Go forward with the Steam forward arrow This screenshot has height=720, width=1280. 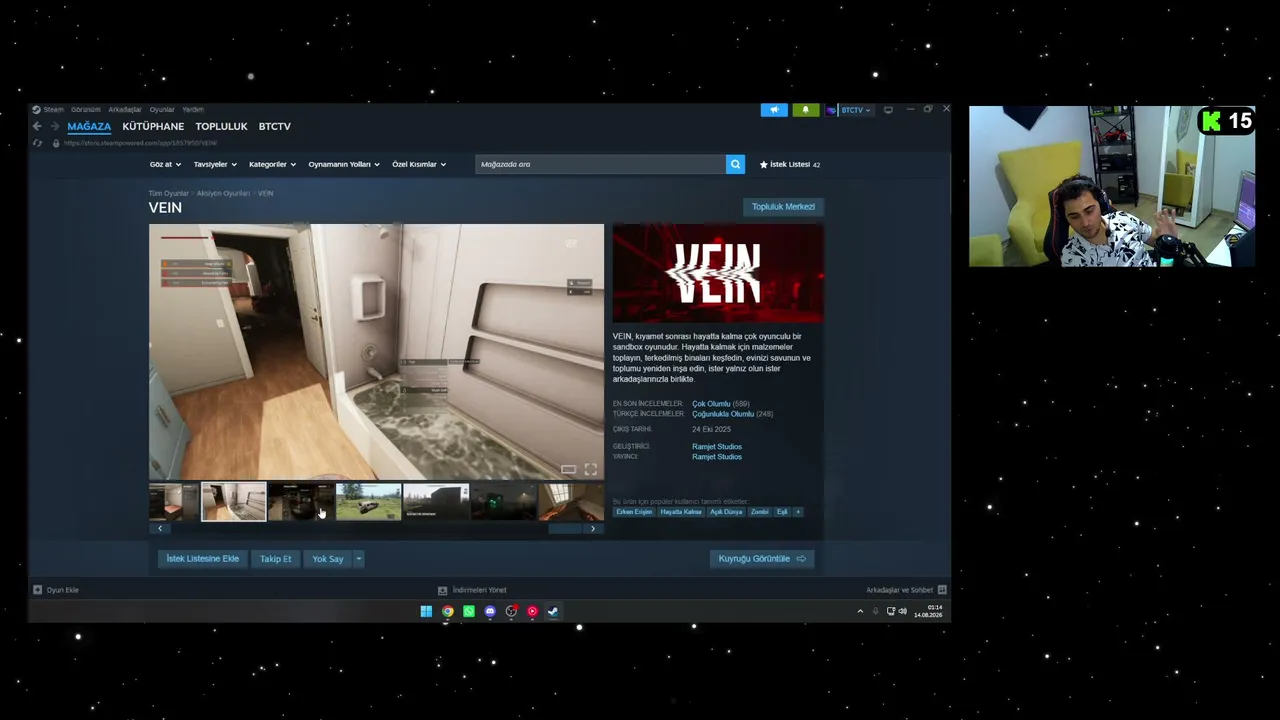[x=53, y=126]
